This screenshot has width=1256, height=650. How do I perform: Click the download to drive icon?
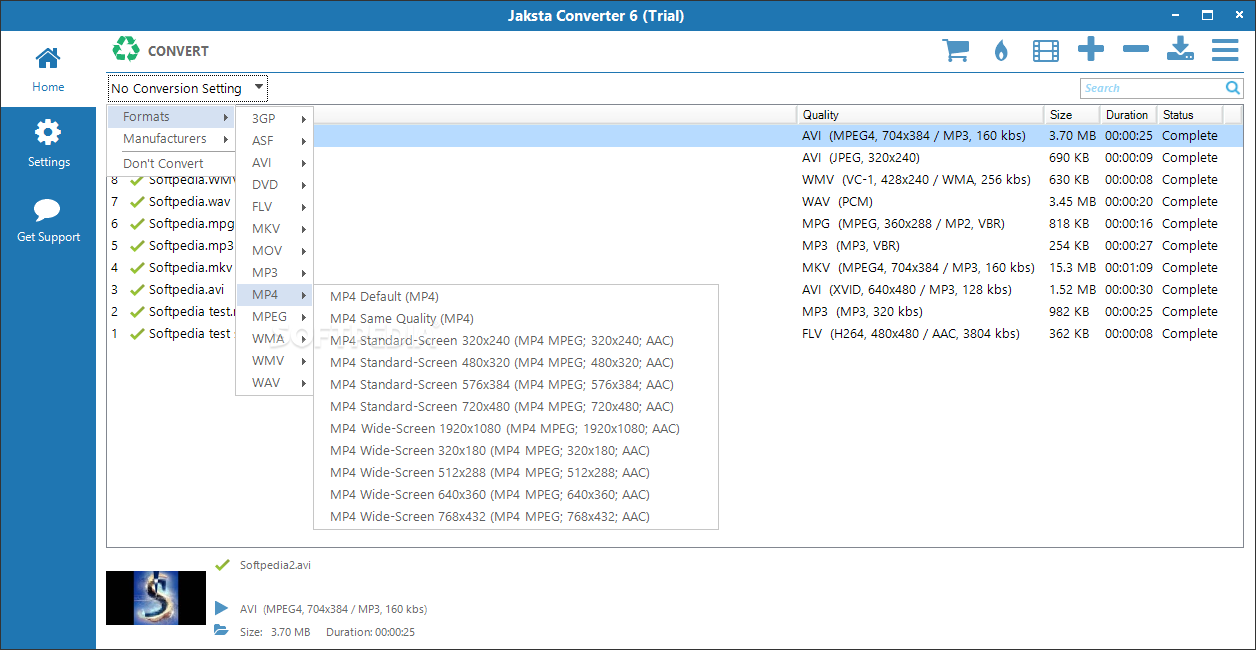[x=1181, y=49]
